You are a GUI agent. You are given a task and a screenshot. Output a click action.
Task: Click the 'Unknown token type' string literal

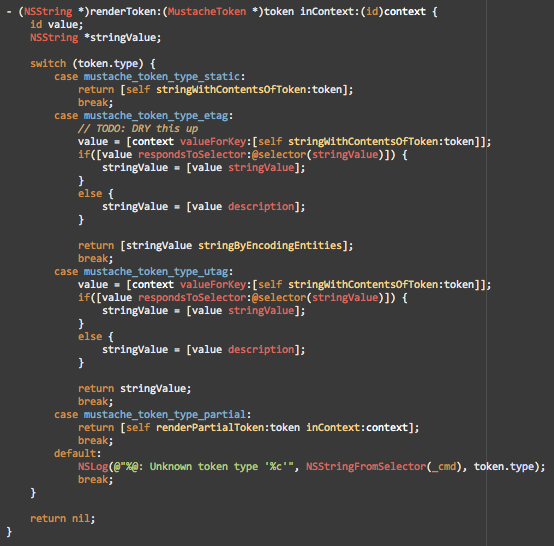[x=203, y=466]
